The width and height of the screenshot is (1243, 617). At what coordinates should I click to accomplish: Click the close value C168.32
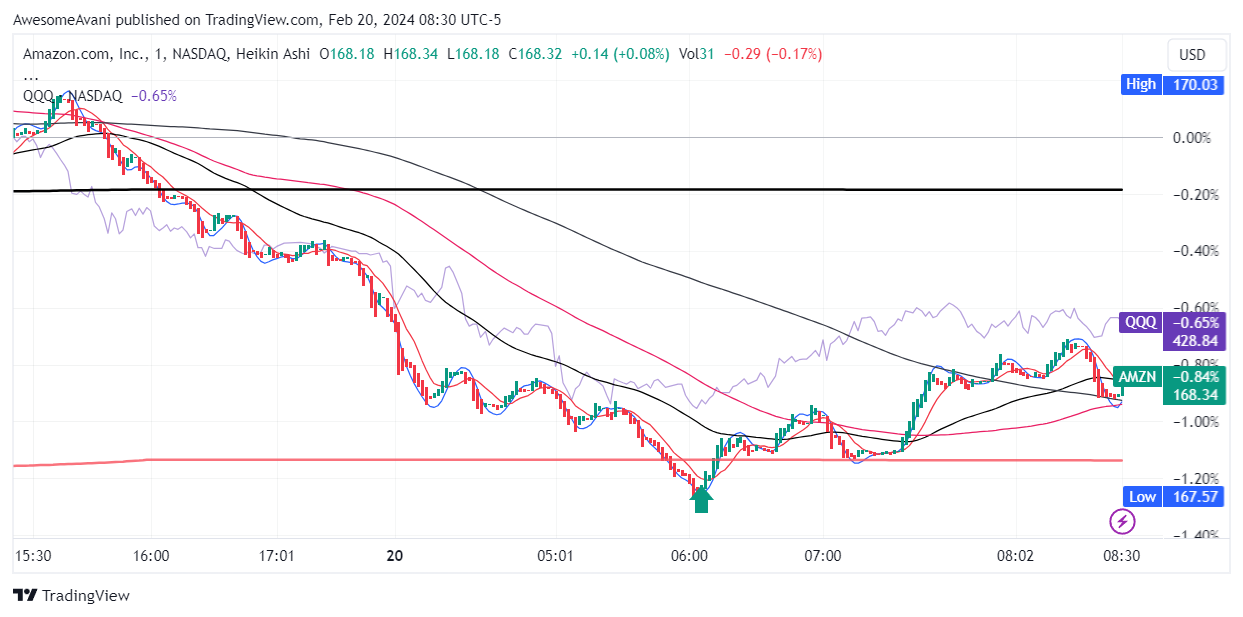click(x=536, y=54)
